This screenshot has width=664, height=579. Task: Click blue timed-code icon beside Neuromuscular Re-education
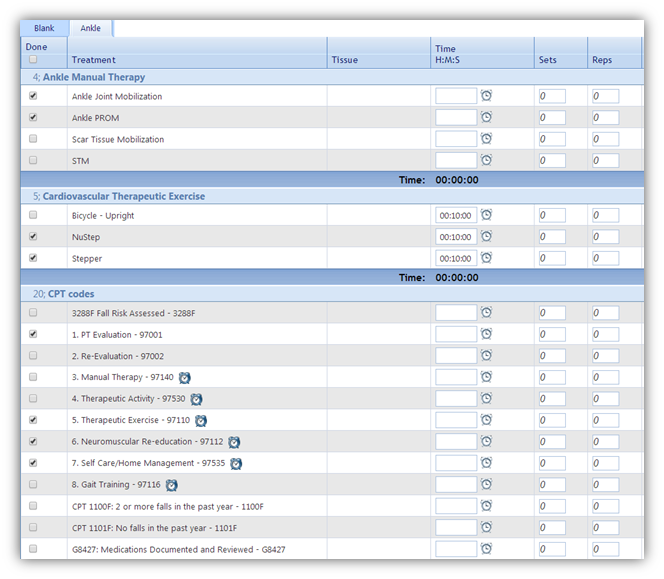pyautogui.click(x=234, y=442)
